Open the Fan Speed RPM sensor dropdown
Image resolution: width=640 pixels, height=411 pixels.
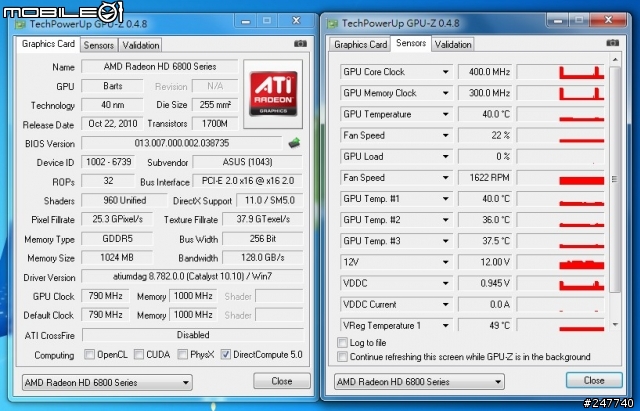click(446, 178)
